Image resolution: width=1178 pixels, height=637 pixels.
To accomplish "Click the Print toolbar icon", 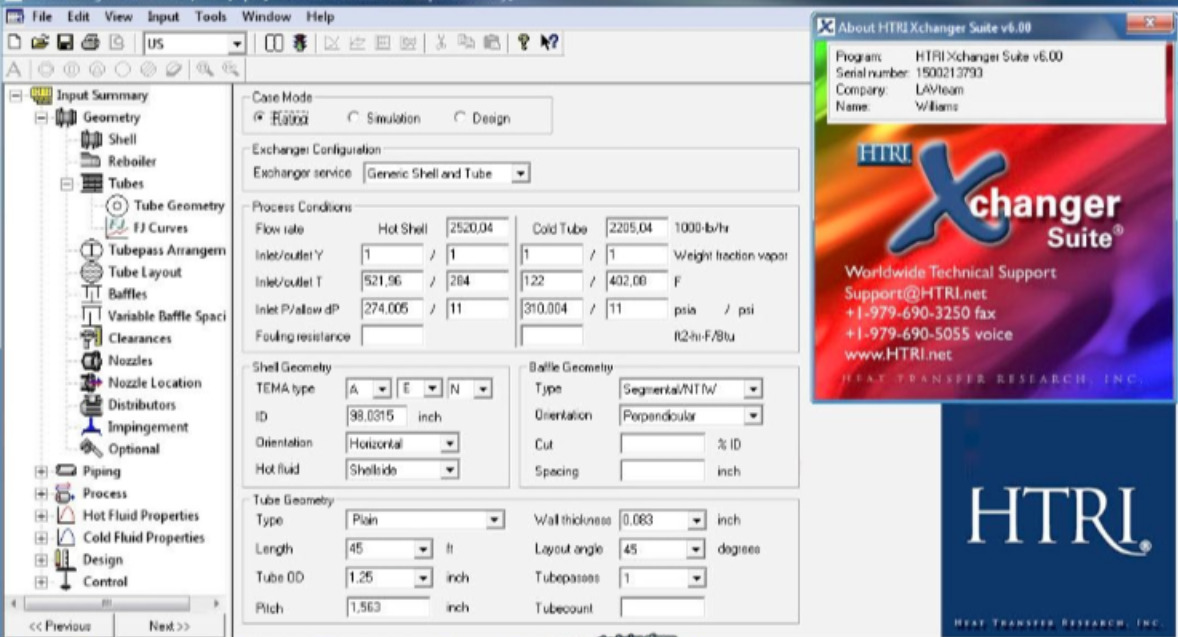I will tap(91, 43).
